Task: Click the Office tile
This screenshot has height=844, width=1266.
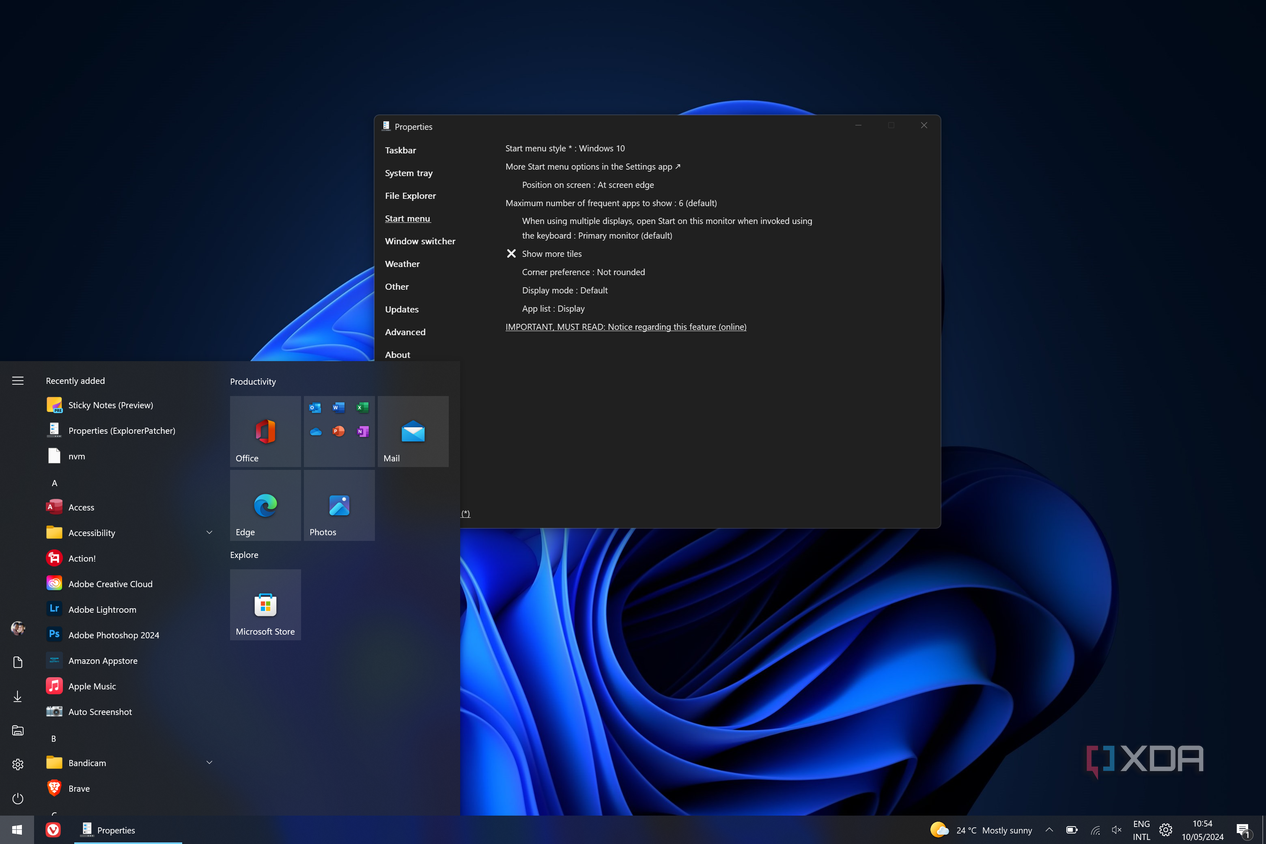Action: click(x=265, y=432)
